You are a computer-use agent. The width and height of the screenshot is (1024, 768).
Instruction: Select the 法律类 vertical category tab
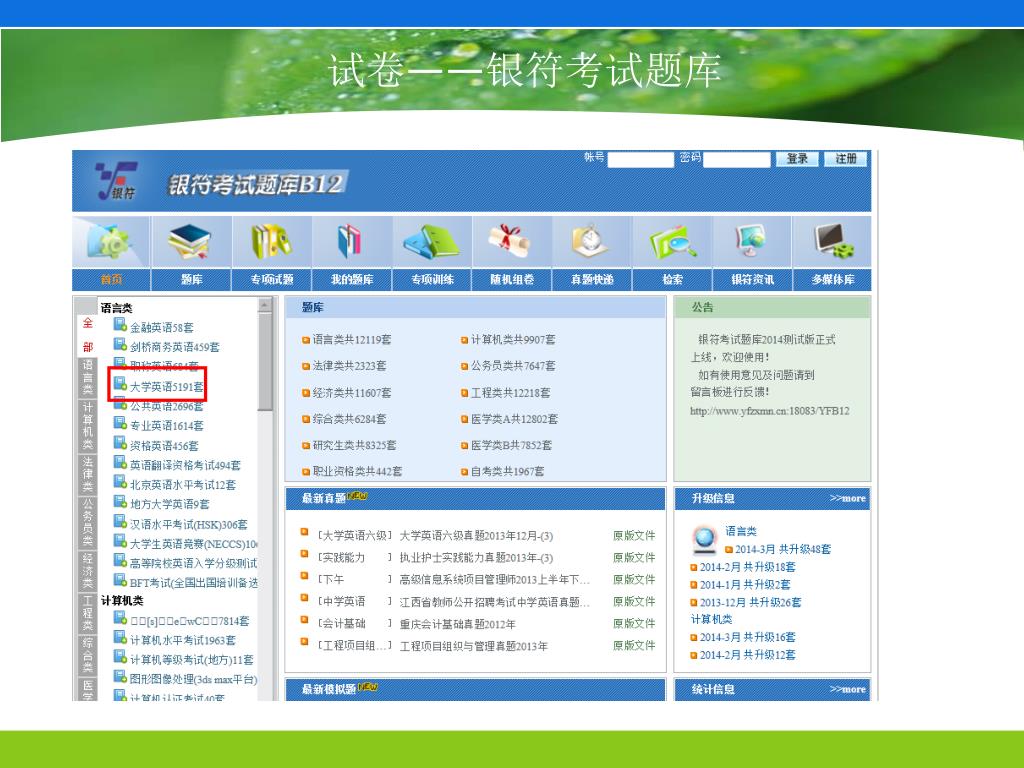[x=88, y=473]
